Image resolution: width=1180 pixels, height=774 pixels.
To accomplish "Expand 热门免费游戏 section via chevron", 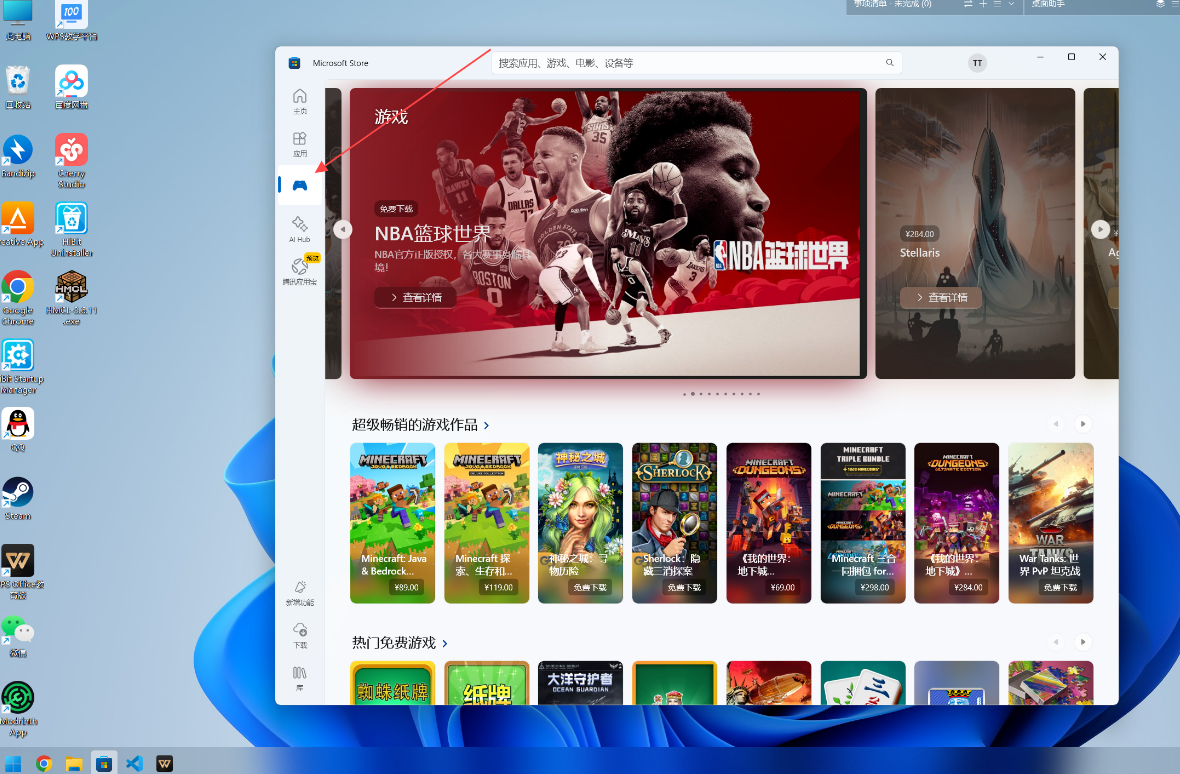I will (445, 644).
